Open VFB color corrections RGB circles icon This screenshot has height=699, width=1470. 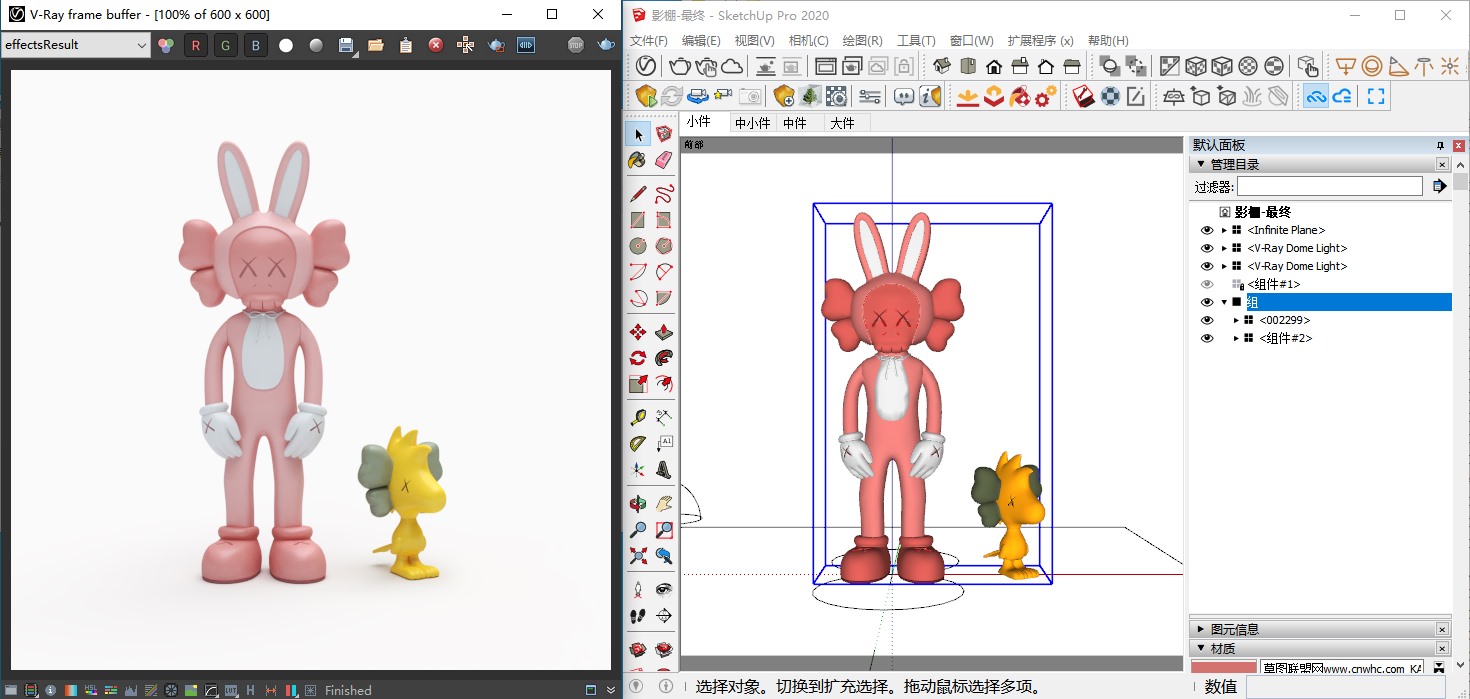click(x=166, y=45)
